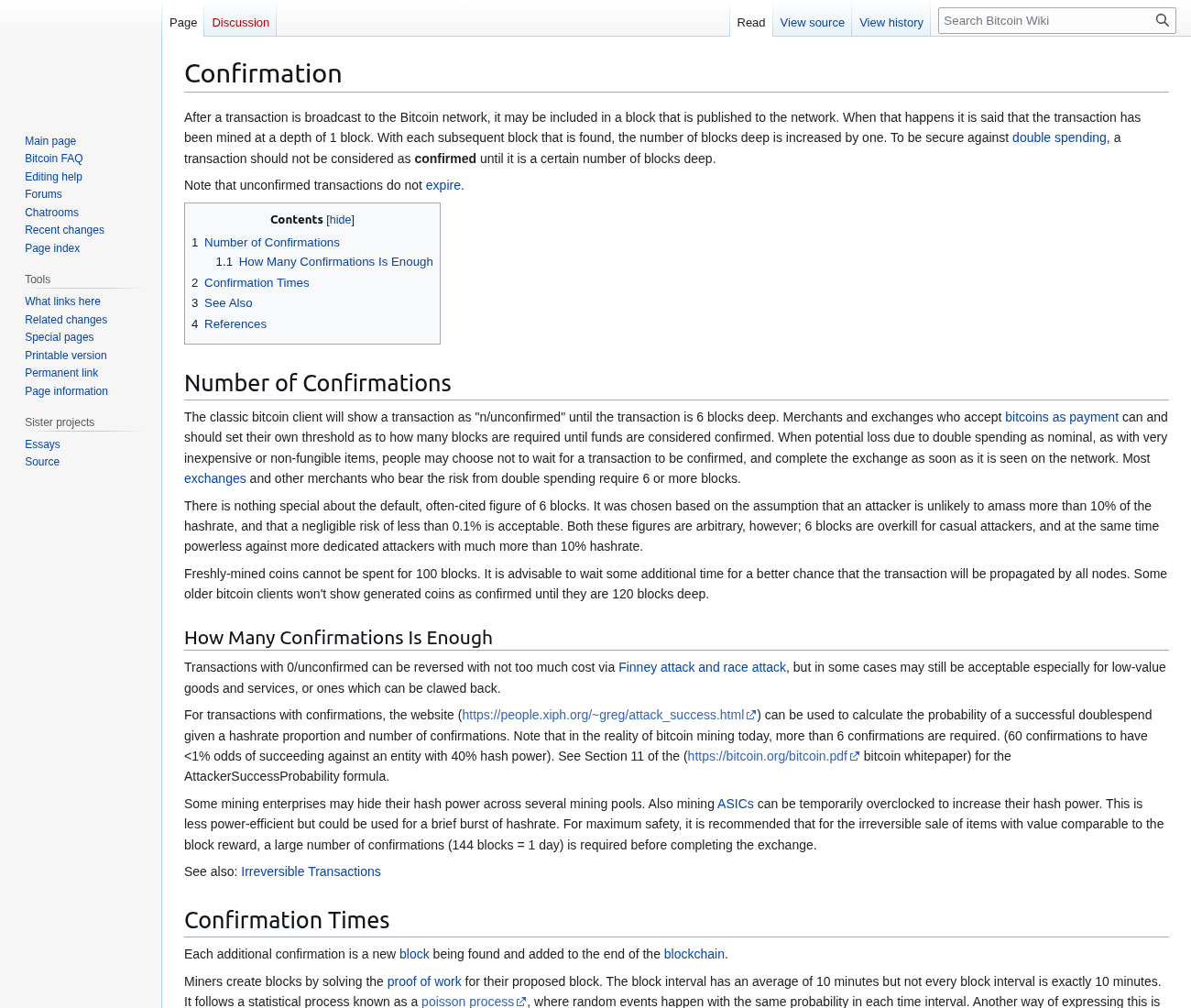
Task: Open the Page tab
Action: pyautogui.click(x=183, y=22)
